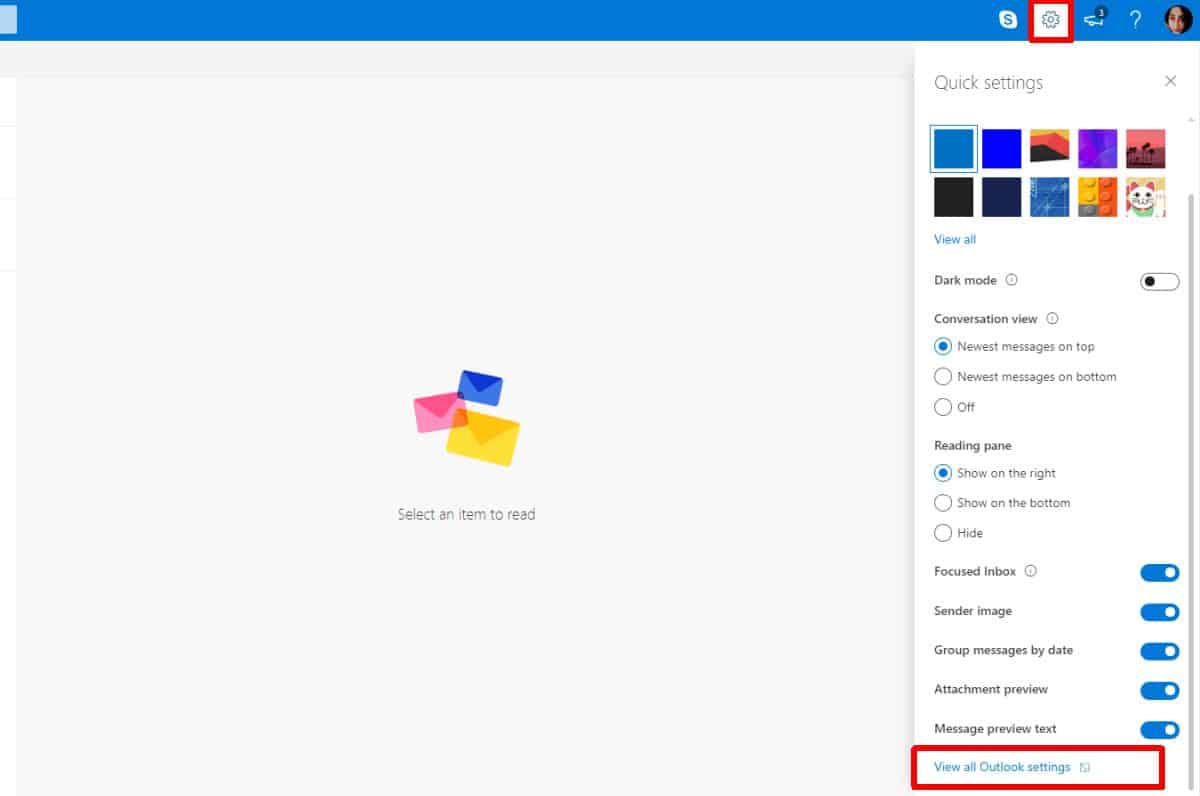The width and height of the screenshot is (1200, 796).
Task: Disable Focused Inbox
Action: point(1159,572)
